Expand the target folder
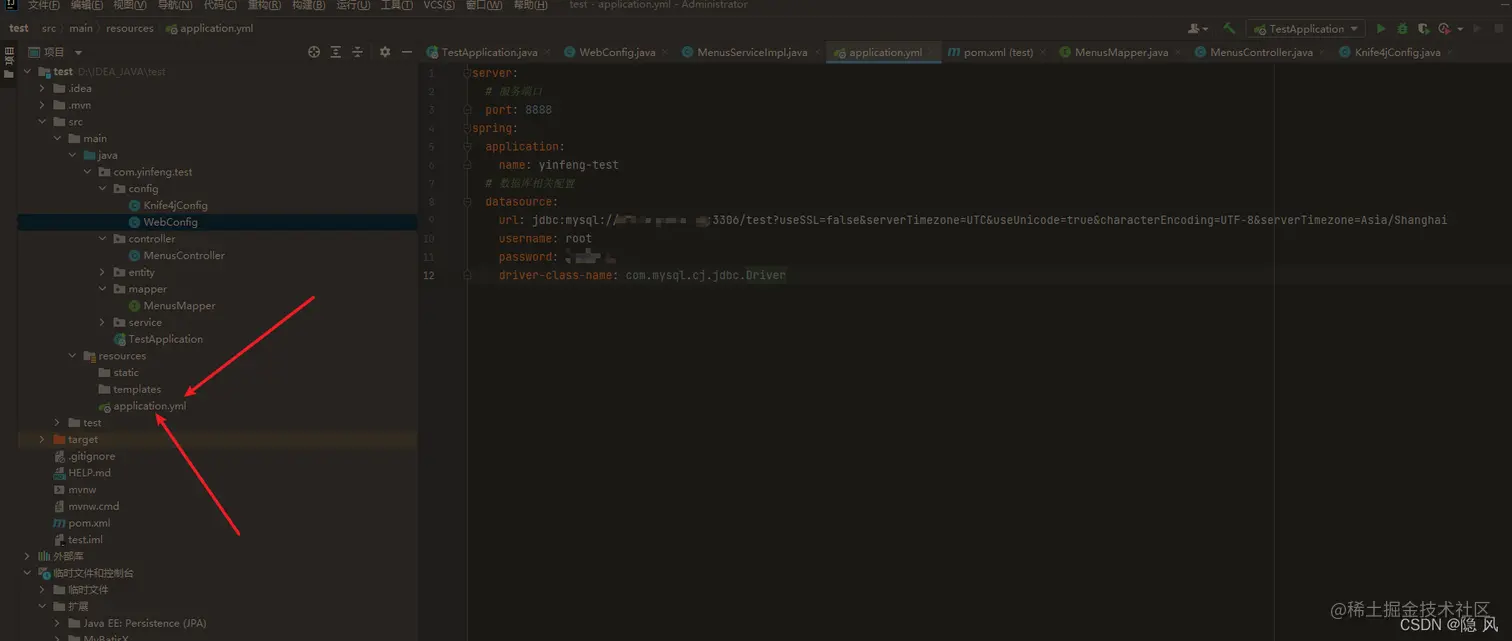This screenshot has height=641, width=1512. pyautogui.click(x=42, y=439)
